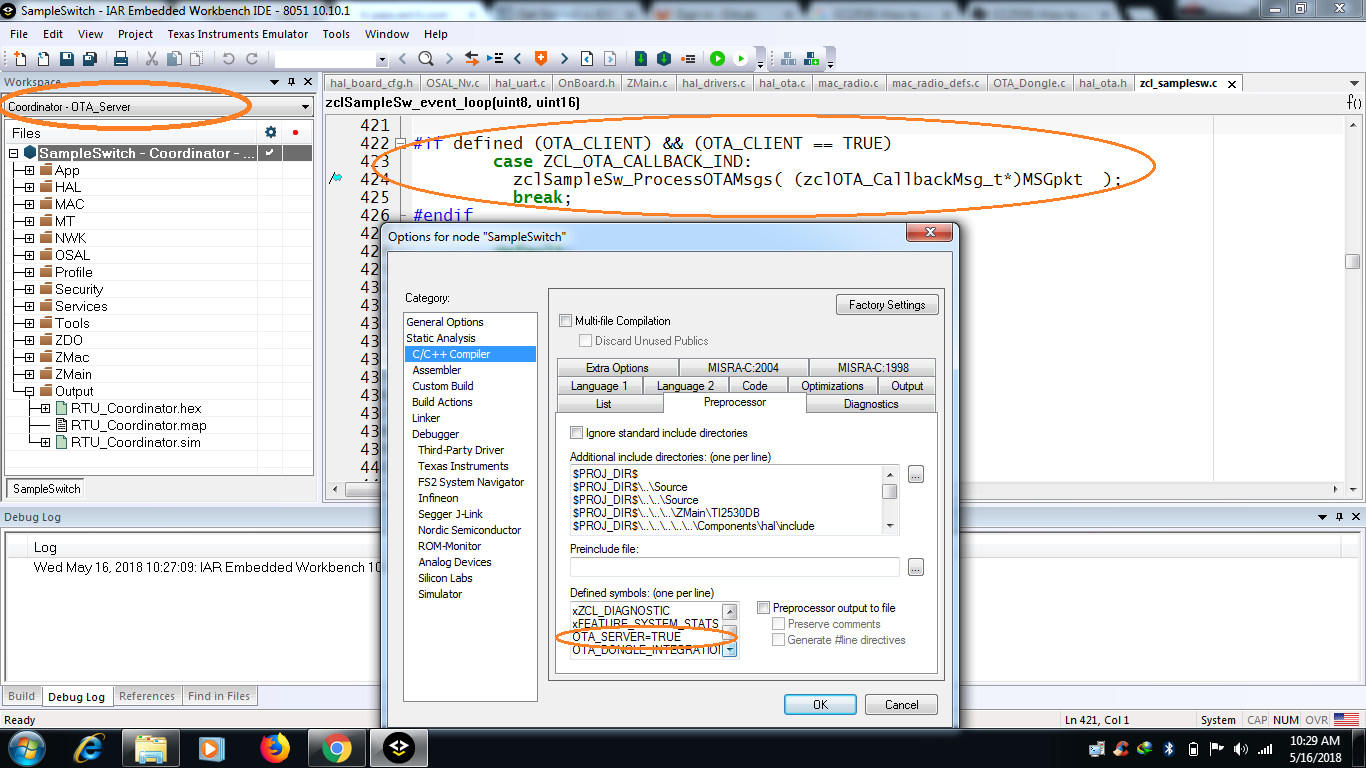Click the Make build icon in the toolbar
This screenshot has width=1366, height=768.
pos(663,59)
